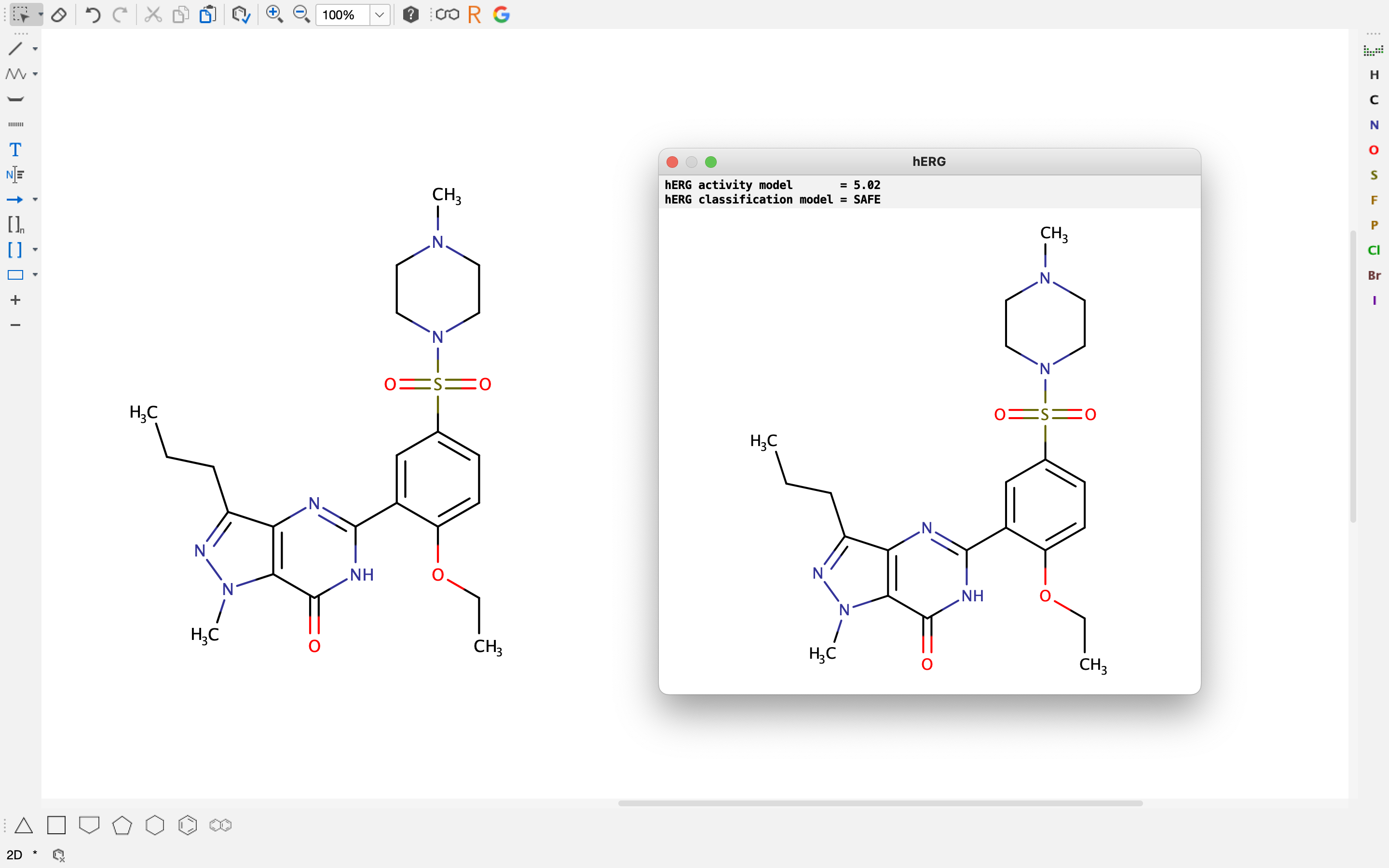Click the zoom out magnifier
1389x868 pixels.
click(301, 15)
